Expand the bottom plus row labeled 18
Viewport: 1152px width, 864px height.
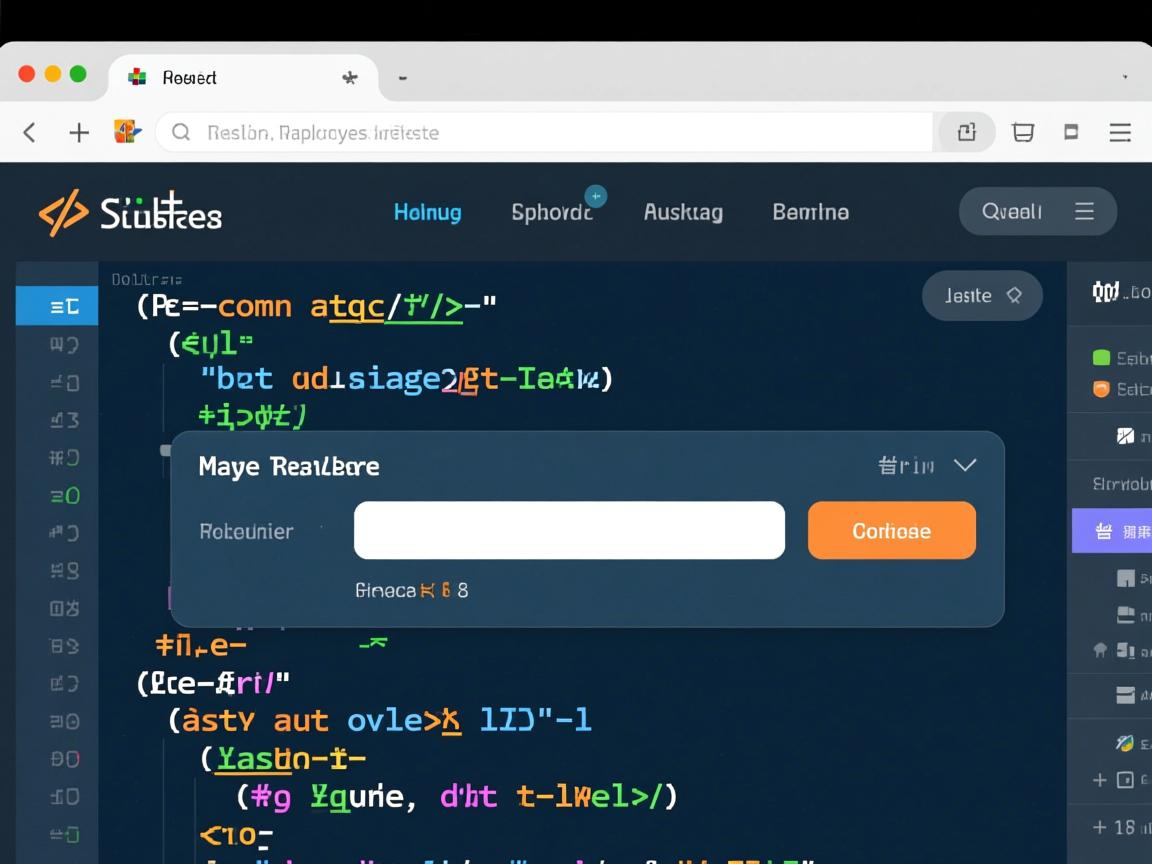[1100, 827]
